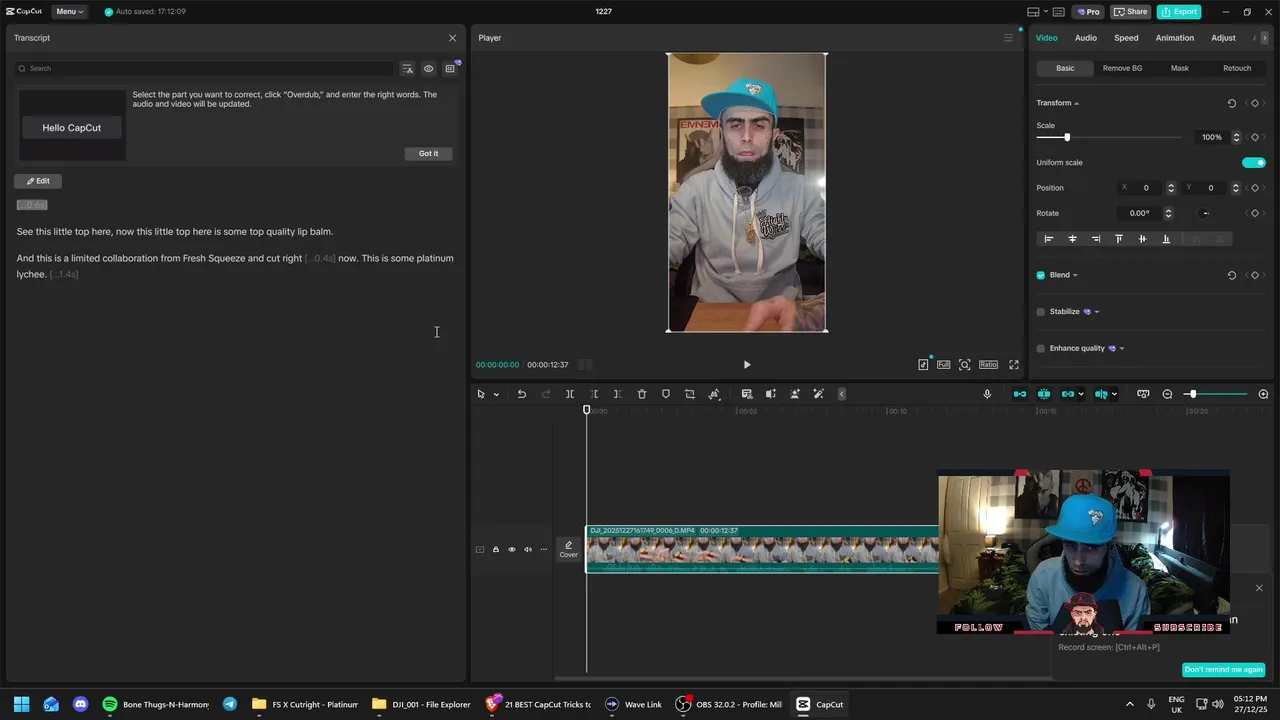Align clip to left edge icon

coord(1048,239)
